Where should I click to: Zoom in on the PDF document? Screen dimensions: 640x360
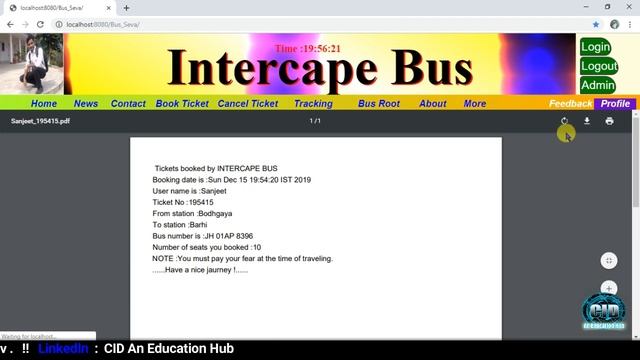[609, 288]
